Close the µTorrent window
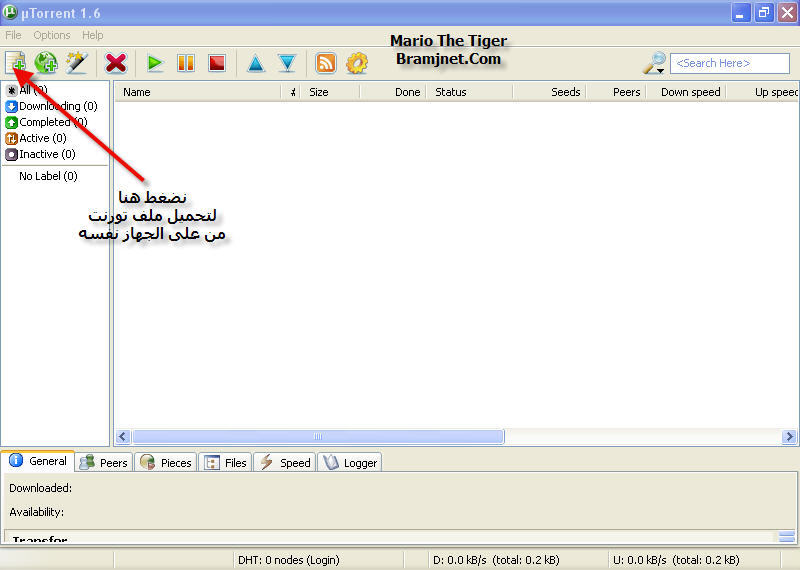 [x=787, y=13]
